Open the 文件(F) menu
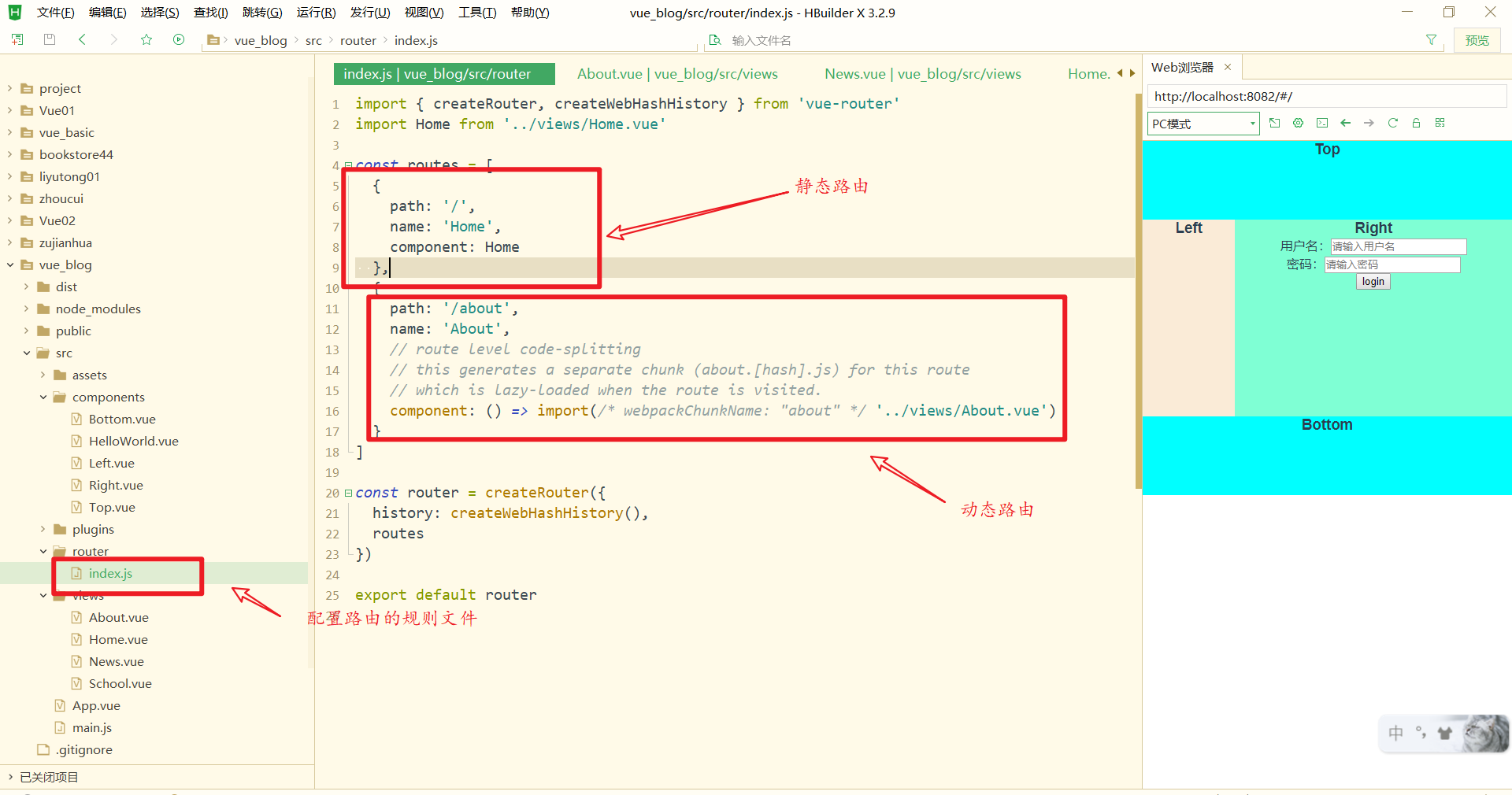 (55, 13)
